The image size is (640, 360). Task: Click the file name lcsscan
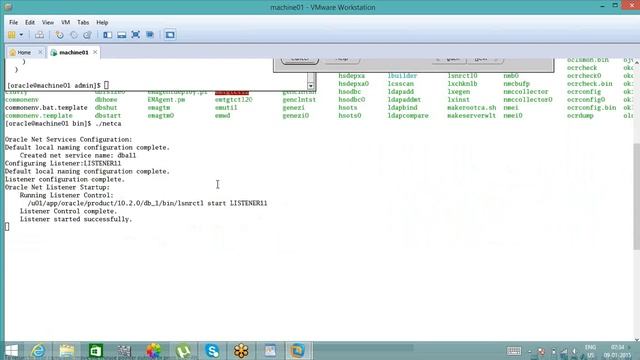point(400,84)
